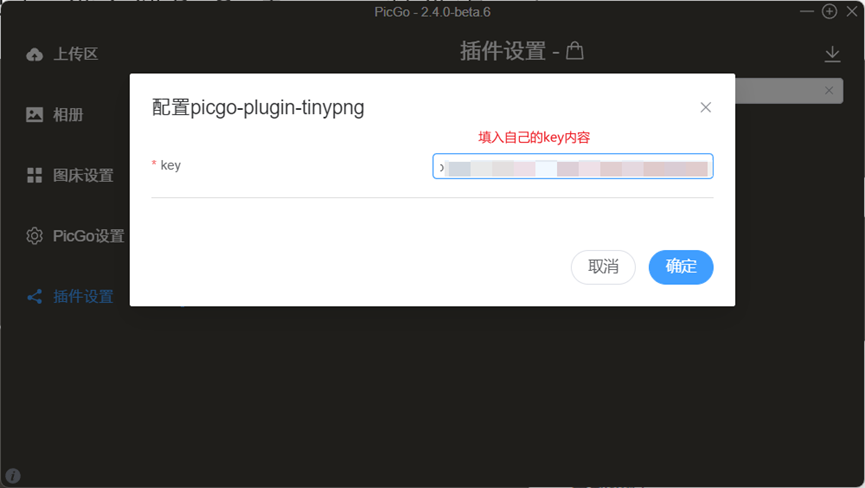Select the 插件设置 plugin settings item
The height and width of the screenshot is (488, 865).
tap(83, 297)
